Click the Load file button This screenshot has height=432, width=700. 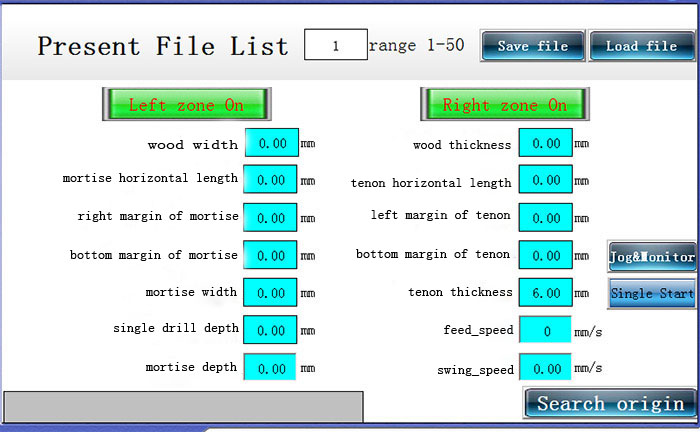click(x=642, y=46)
